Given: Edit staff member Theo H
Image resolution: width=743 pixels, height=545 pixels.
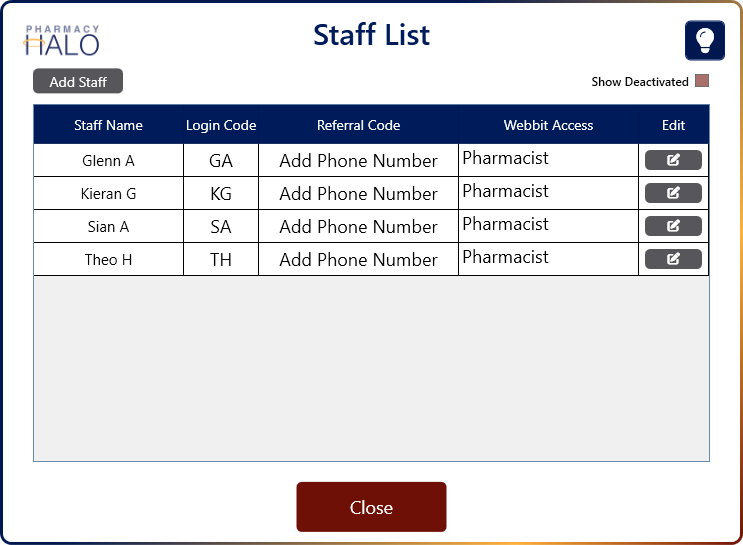Looking at the screenshot, I should [673, 259].
